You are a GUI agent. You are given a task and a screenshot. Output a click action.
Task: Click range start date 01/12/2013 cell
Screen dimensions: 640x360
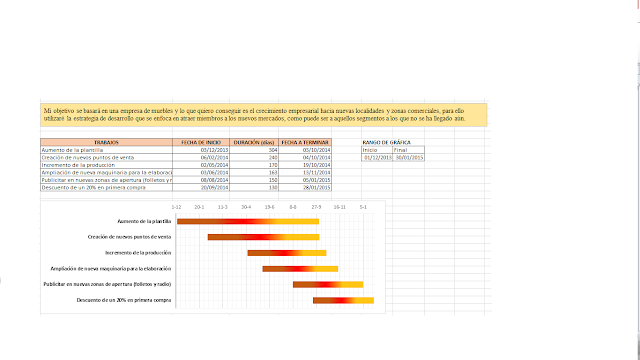click(x=377, y=158)
